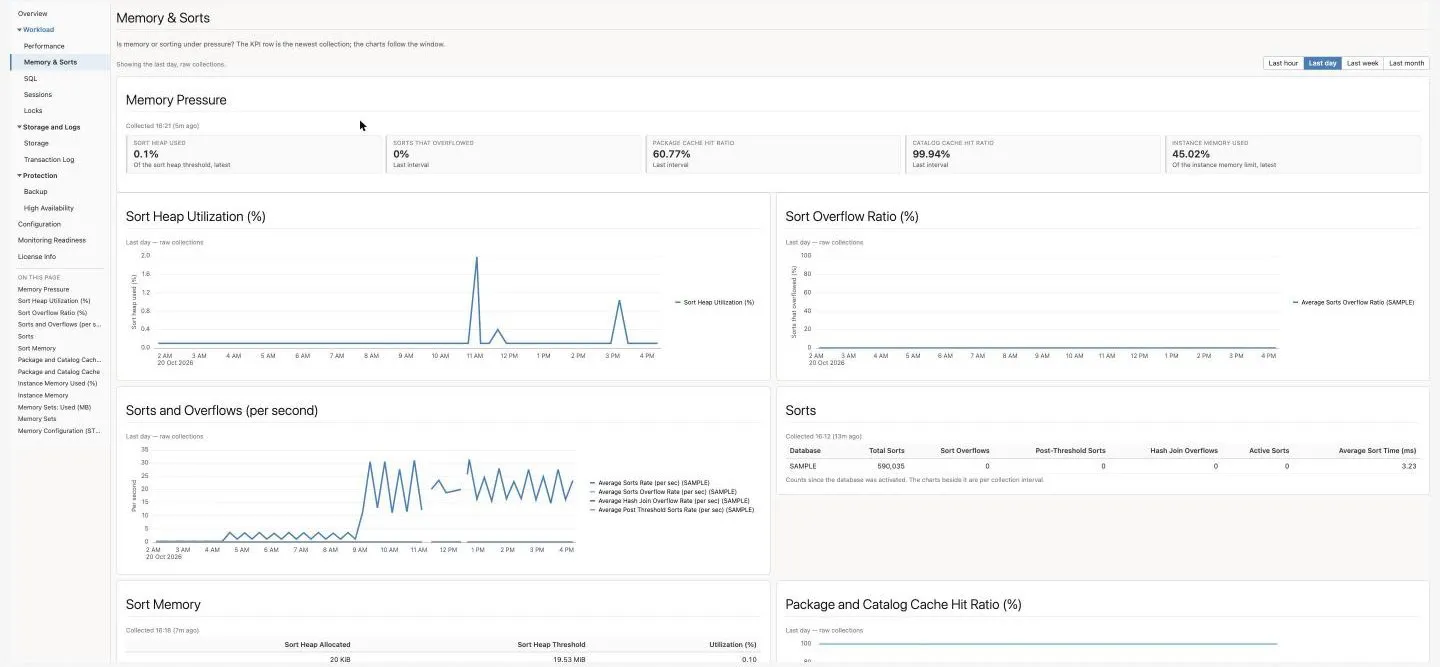Jump to Instance Memory Used (%) link
Viewport: 1440px width, 667px height.
[x=57, y=383]
